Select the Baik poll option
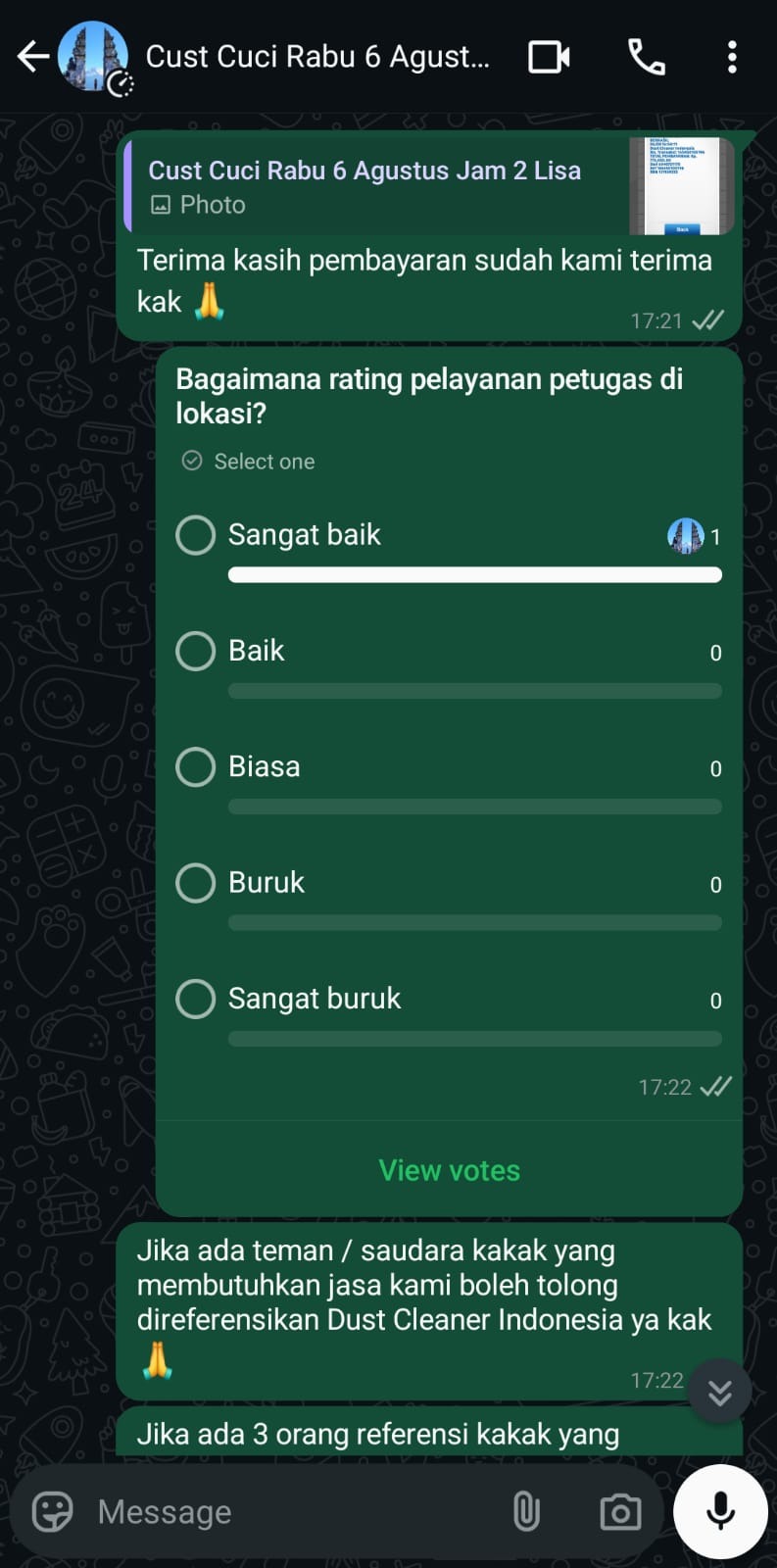Viewport: 777px width, 1568px height. pyautogui.click(x=195, y=651)
